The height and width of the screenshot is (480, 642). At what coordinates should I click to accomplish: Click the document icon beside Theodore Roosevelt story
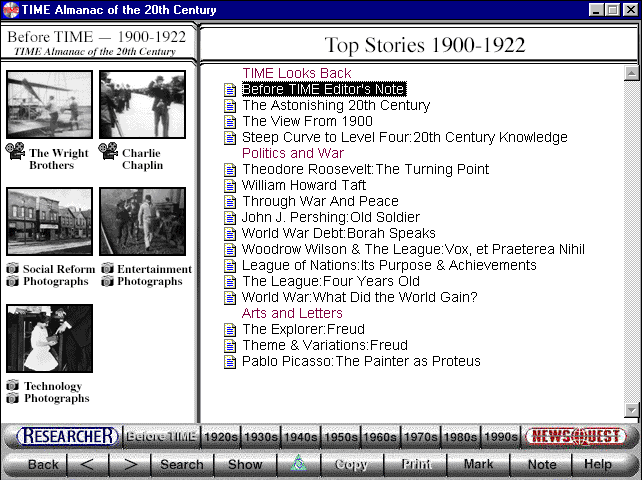pos(230,170)
